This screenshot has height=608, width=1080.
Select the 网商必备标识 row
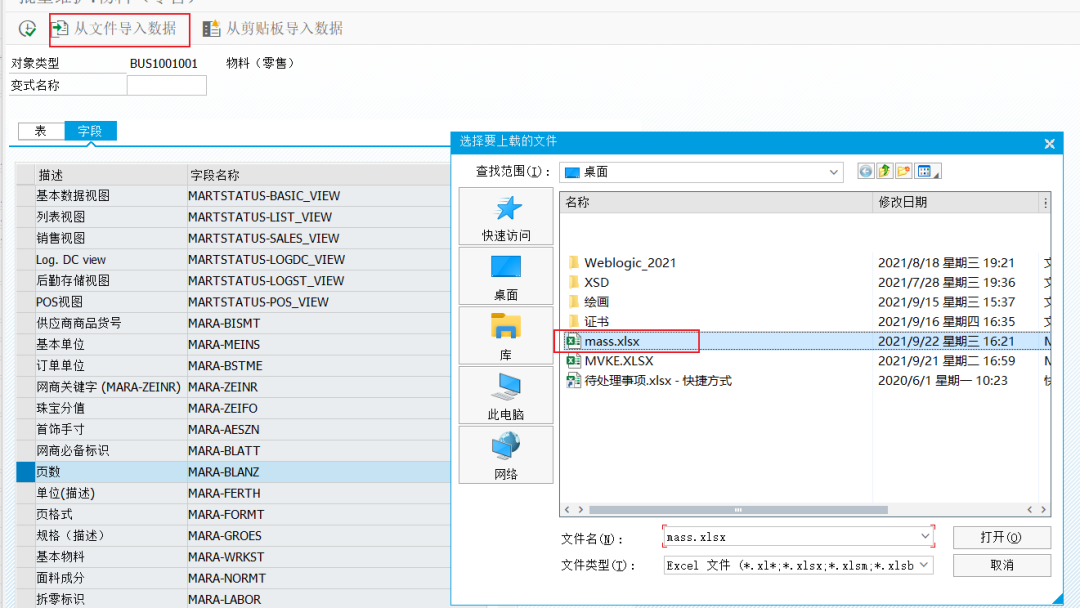[233, 451]
